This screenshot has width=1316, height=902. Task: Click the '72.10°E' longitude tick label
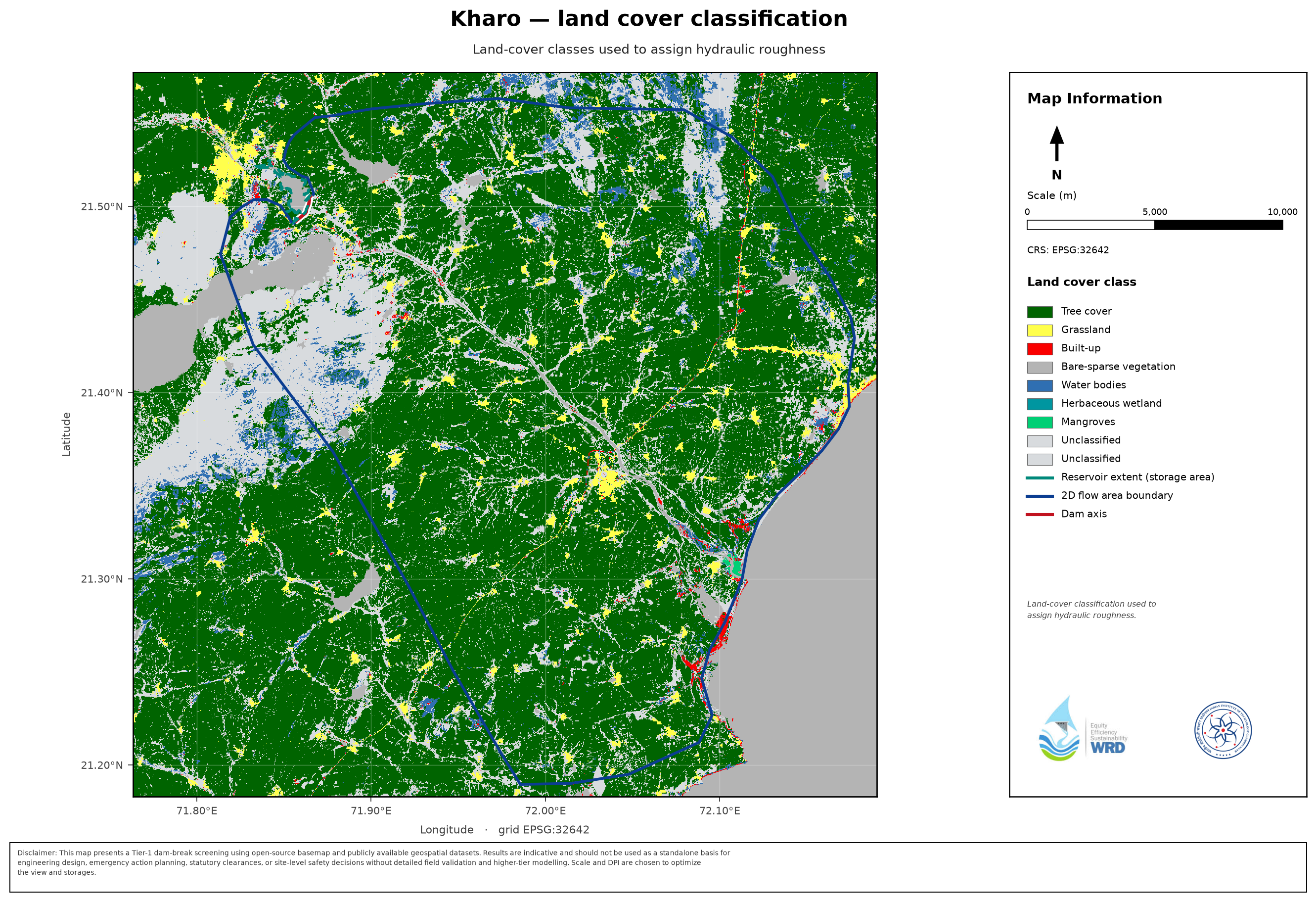click(720, 811)
